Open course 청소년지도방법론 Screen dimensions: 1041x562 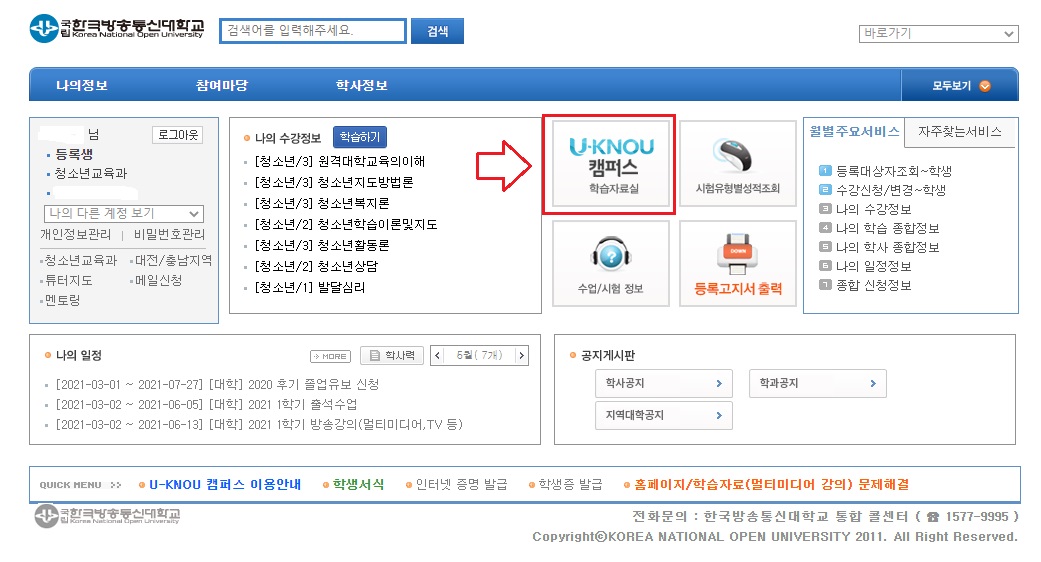(x=334, y=182)
